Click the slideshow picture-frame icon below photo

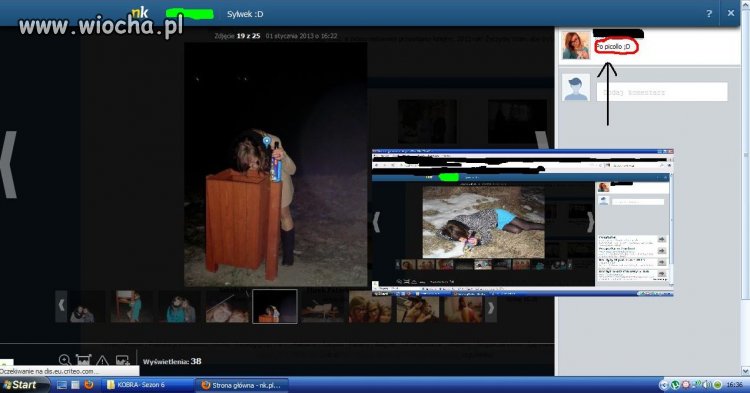pyautogui.click(x=84, y=360)
